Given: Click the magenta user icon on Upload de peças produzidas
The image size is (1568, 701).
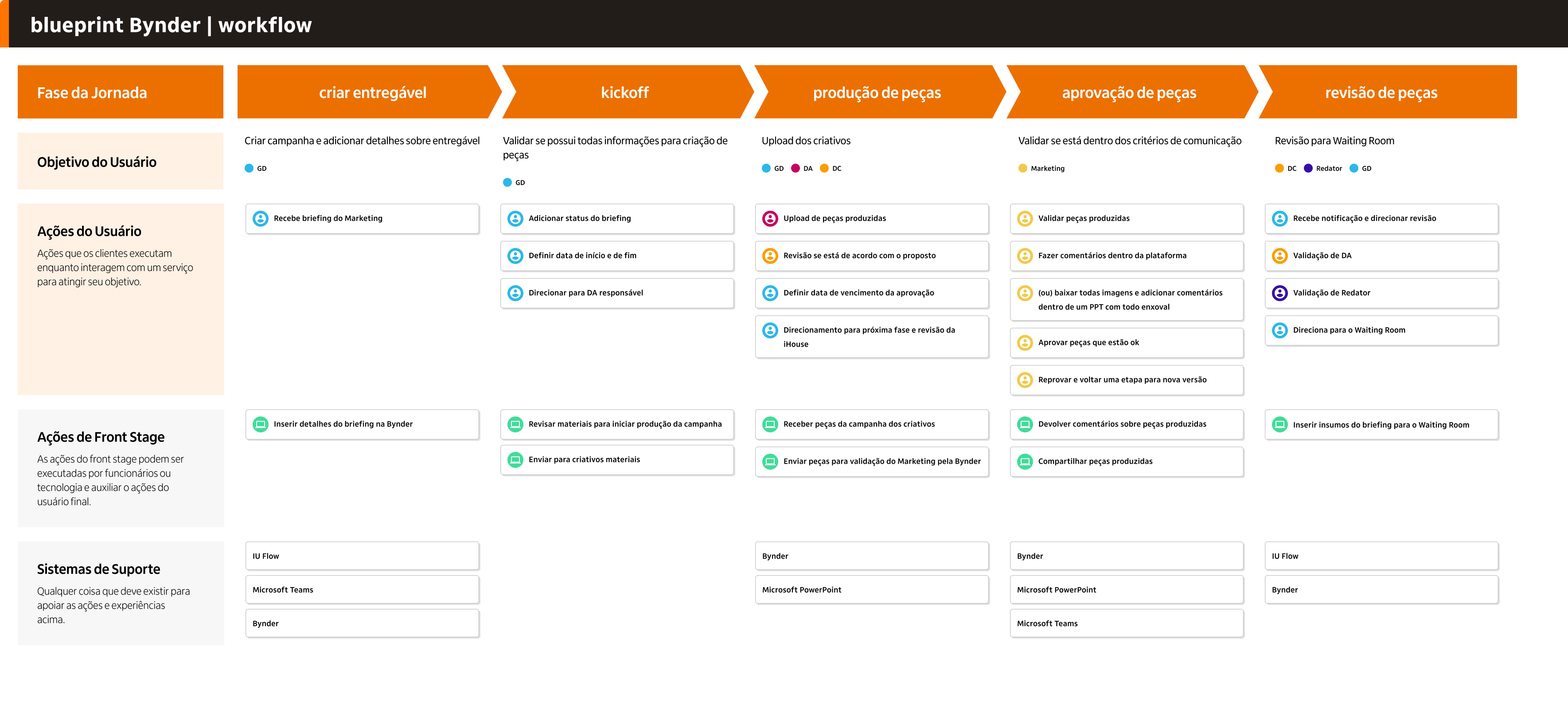Looking at the screenshot, I should tap(770, 218).
